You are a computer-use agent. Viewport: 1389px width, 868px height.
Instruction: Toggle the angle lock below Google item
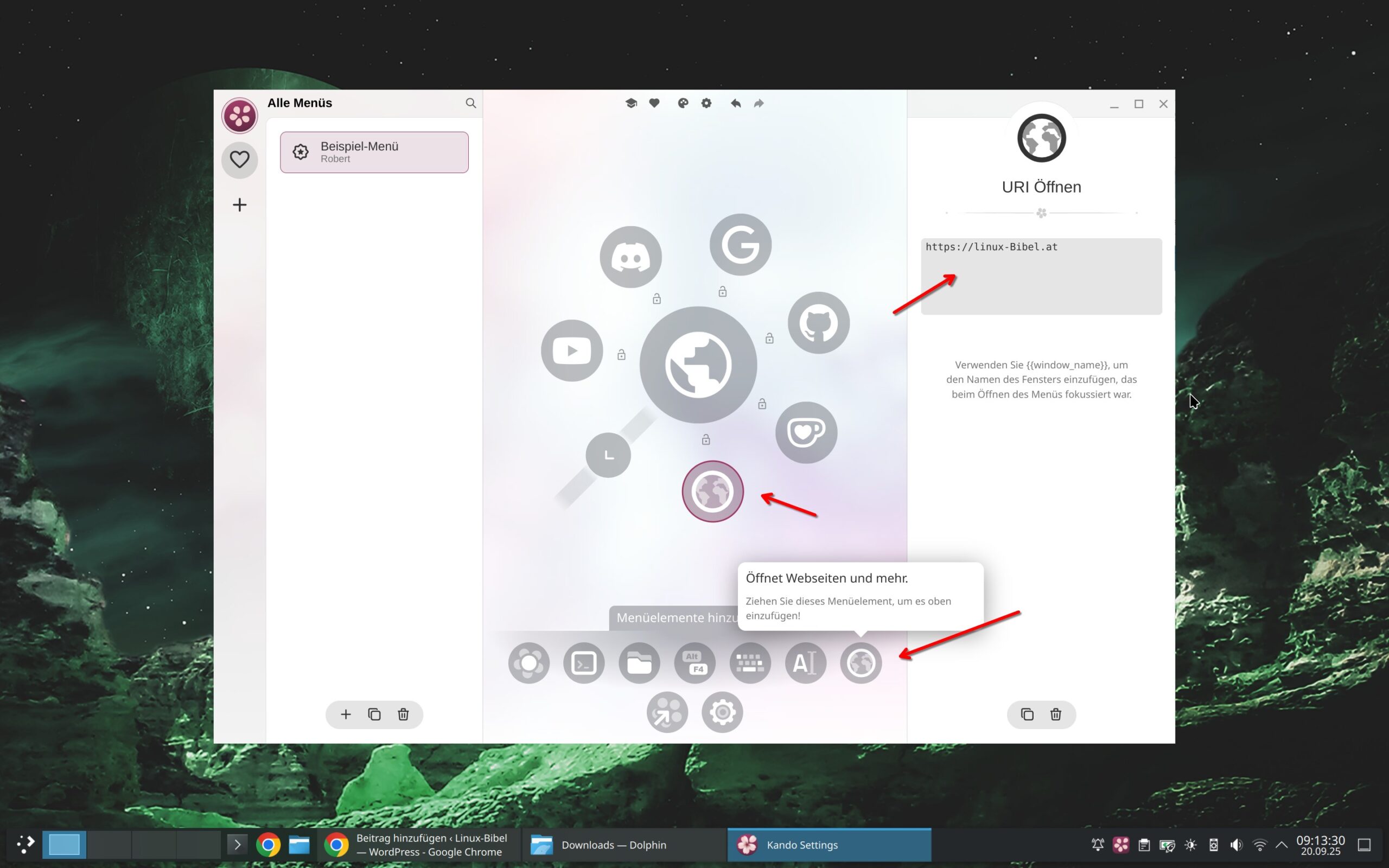coord(723,292)
